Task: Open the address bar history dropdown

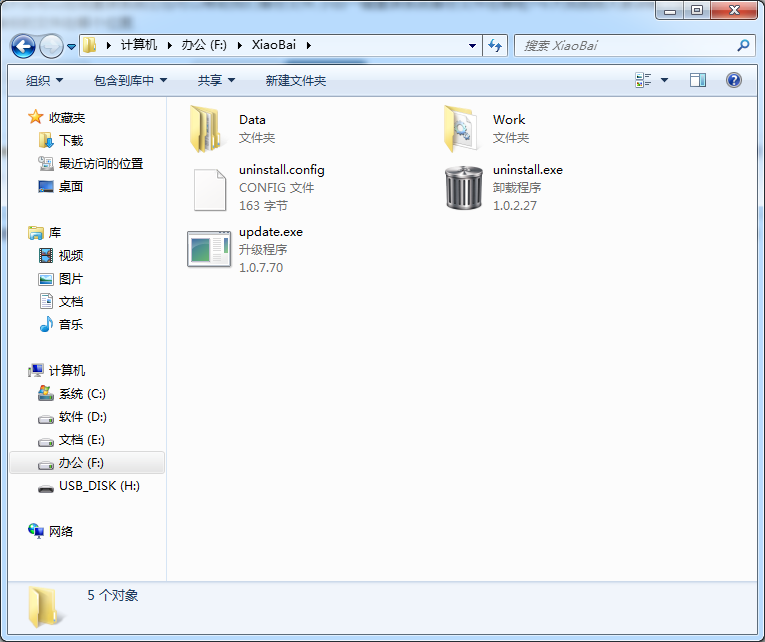Action: tap(472, 46)
